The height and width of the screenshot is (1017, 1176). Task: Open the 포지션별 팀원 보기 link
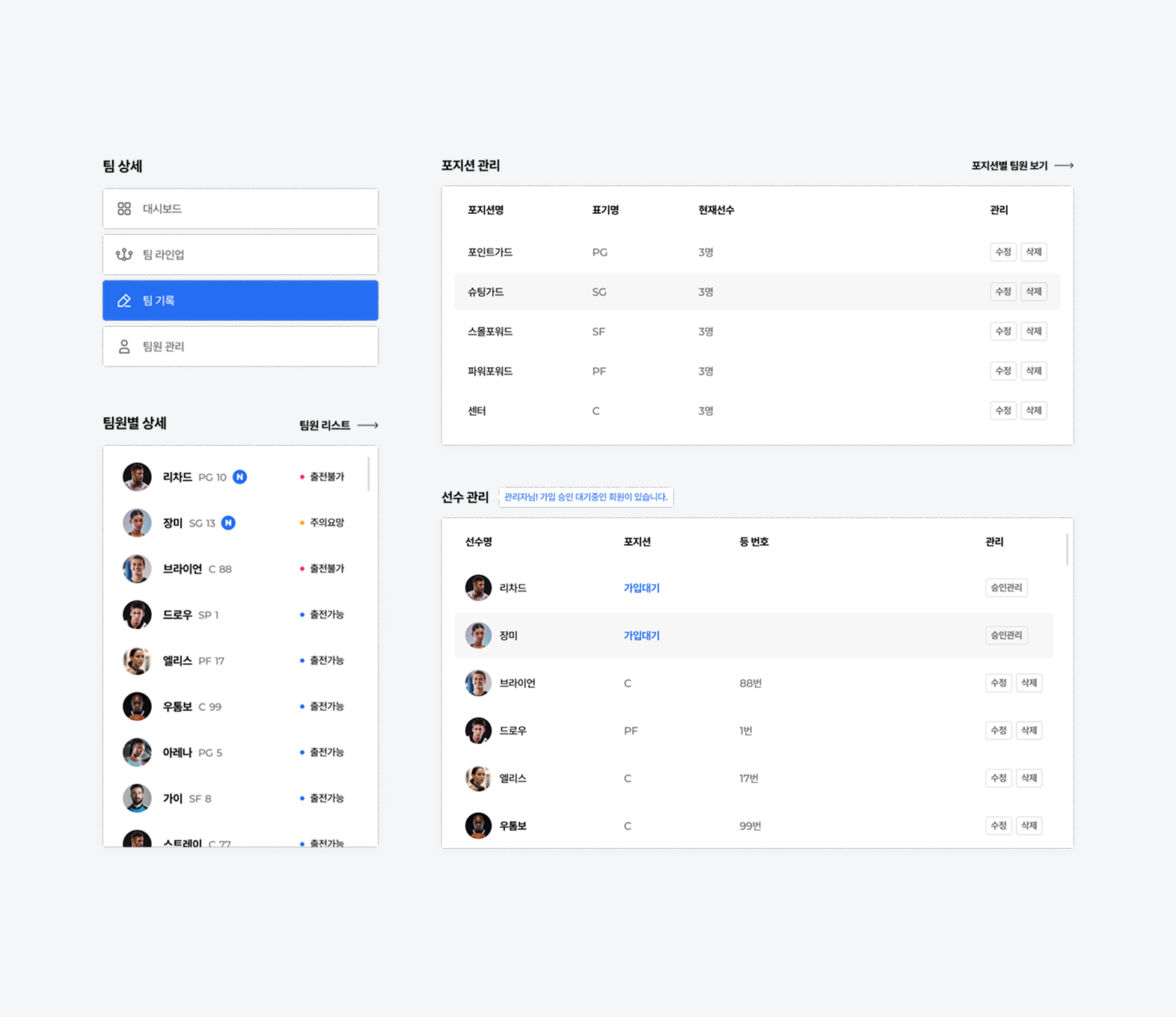pyautogui.click(x=1009, y=166)
